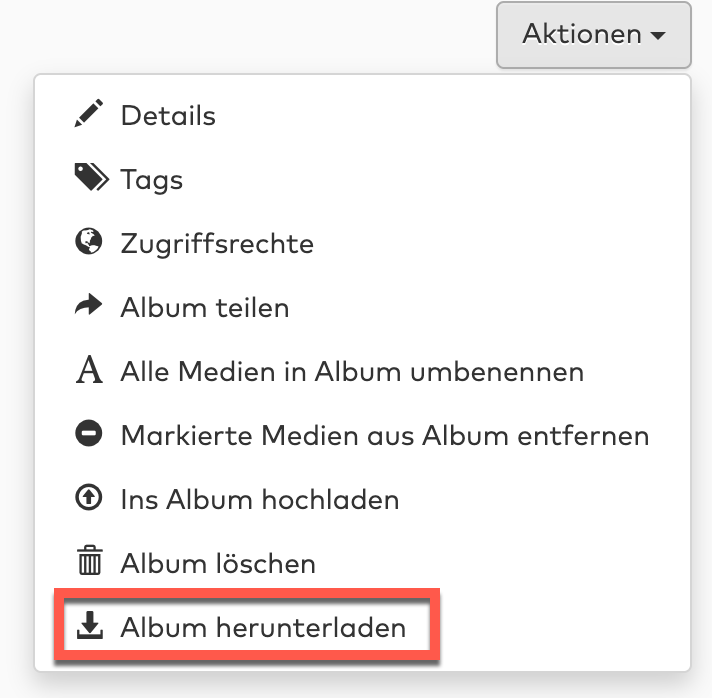The height and width of the screenshot is (698, 712).
Task: Click the letter A rename icon
Action: click(x=89, y=372)
